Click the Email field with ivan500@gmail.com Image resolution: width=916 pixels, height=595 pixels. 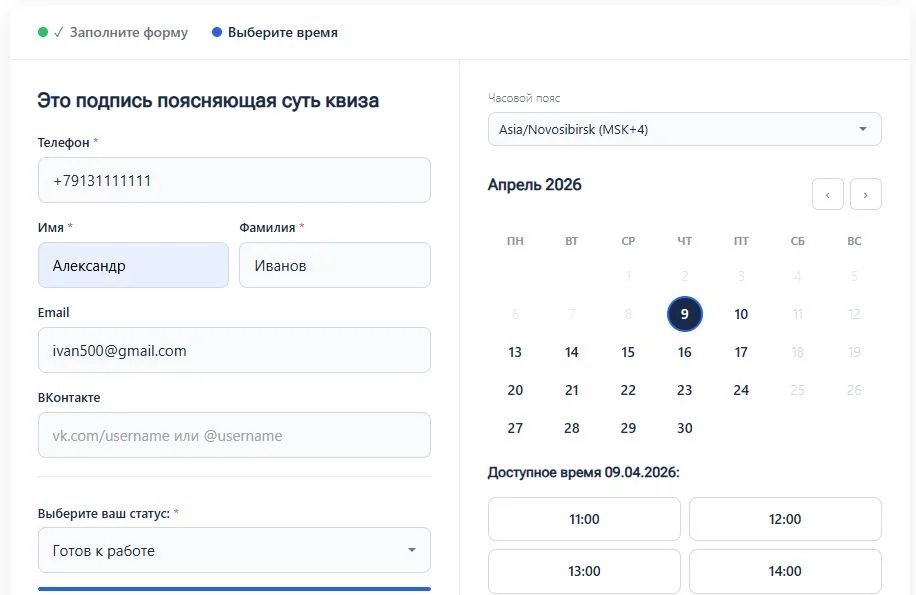(x=234, y=350)
